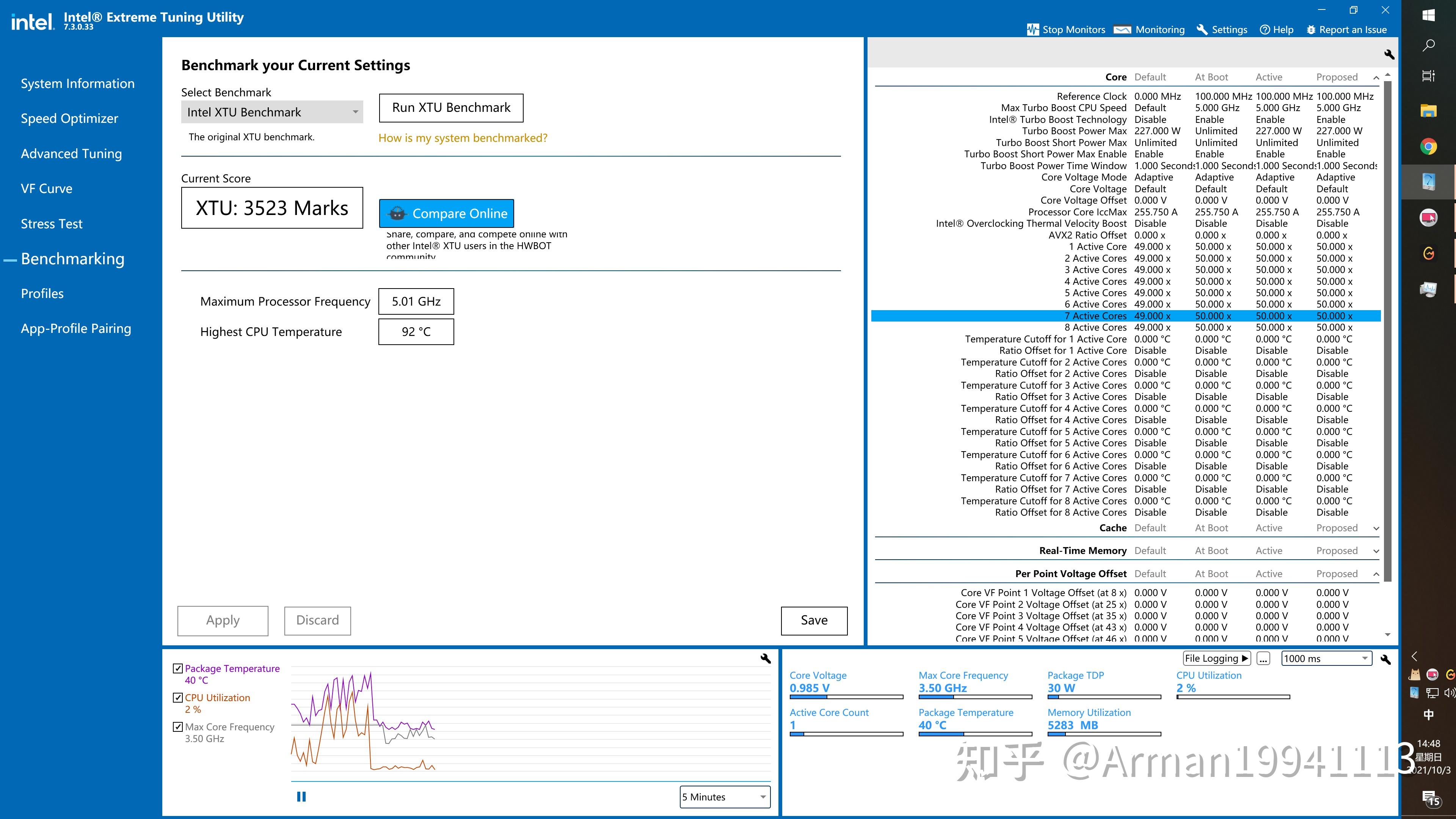Open Google Chrome from the taskbar

[1428, 146]
